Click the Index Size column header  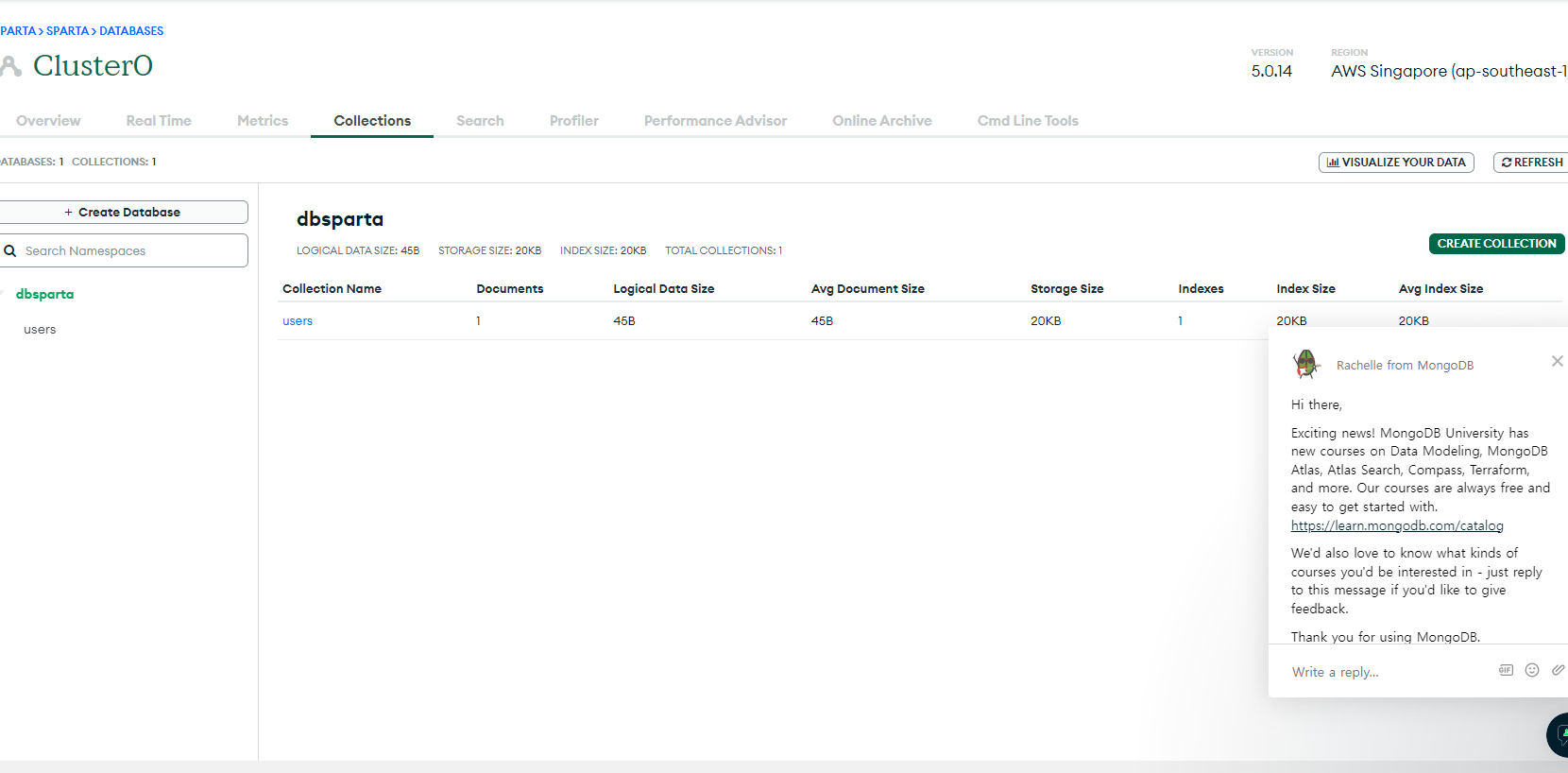tap(1305, 289)
